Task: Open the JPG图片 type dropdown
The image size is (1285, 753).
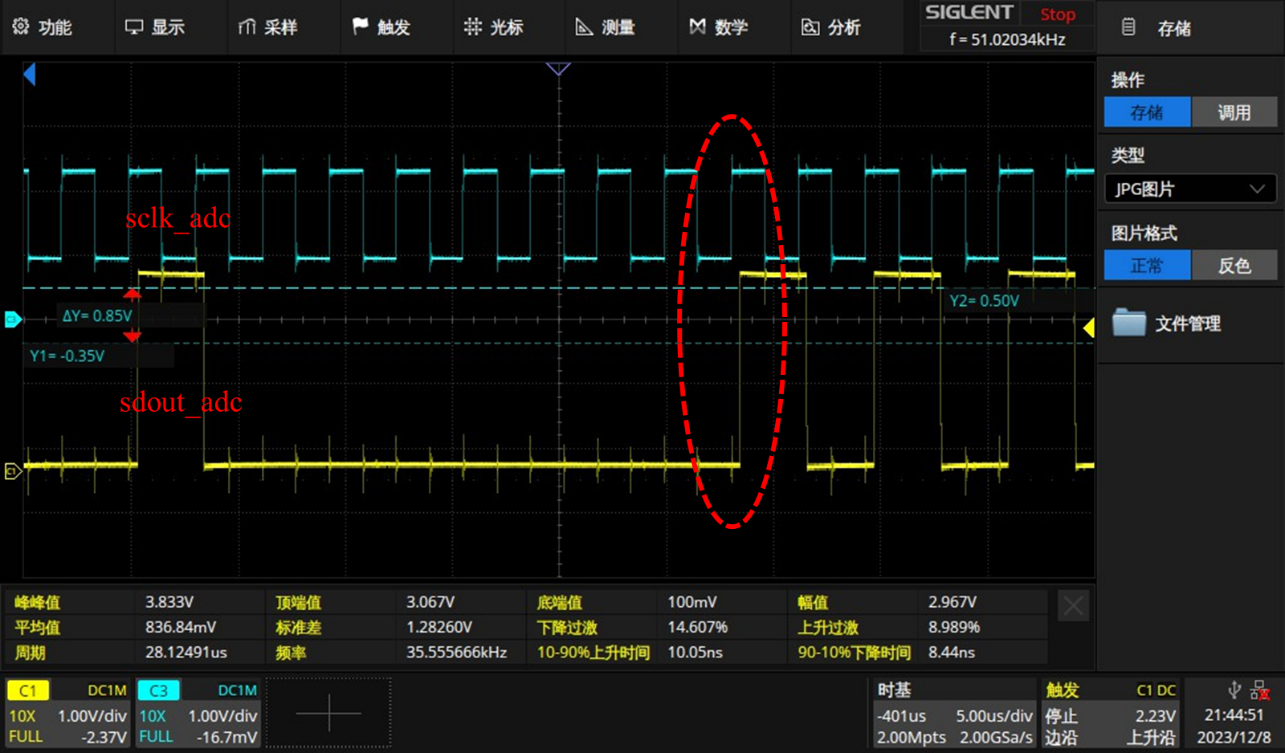Action: 1189,189
